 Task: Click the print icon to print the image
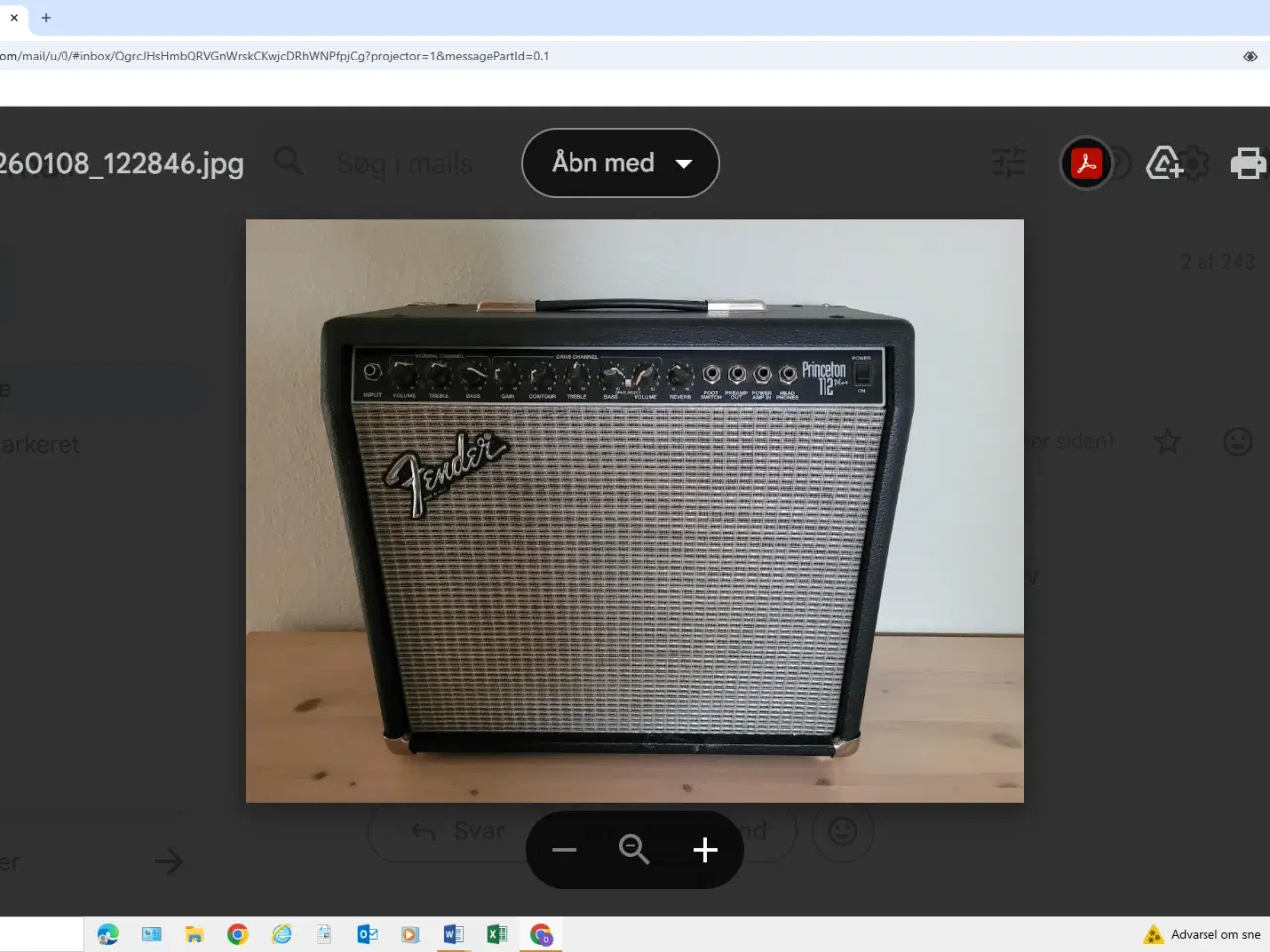(x=1248, y=163)
